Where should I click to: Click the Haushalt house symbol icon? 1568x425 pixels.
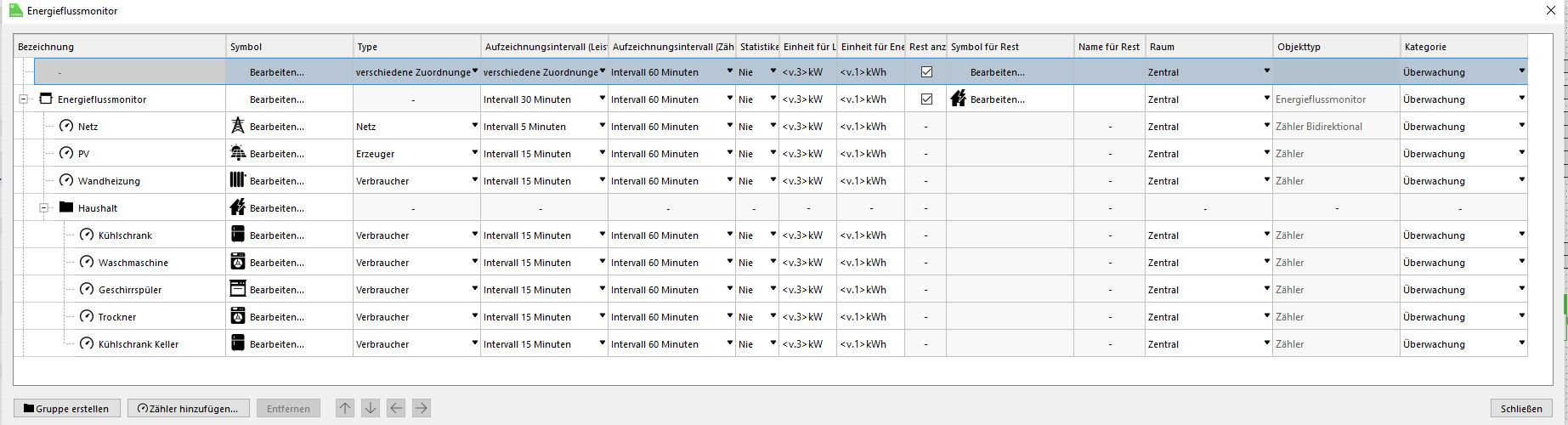point(238,208)
